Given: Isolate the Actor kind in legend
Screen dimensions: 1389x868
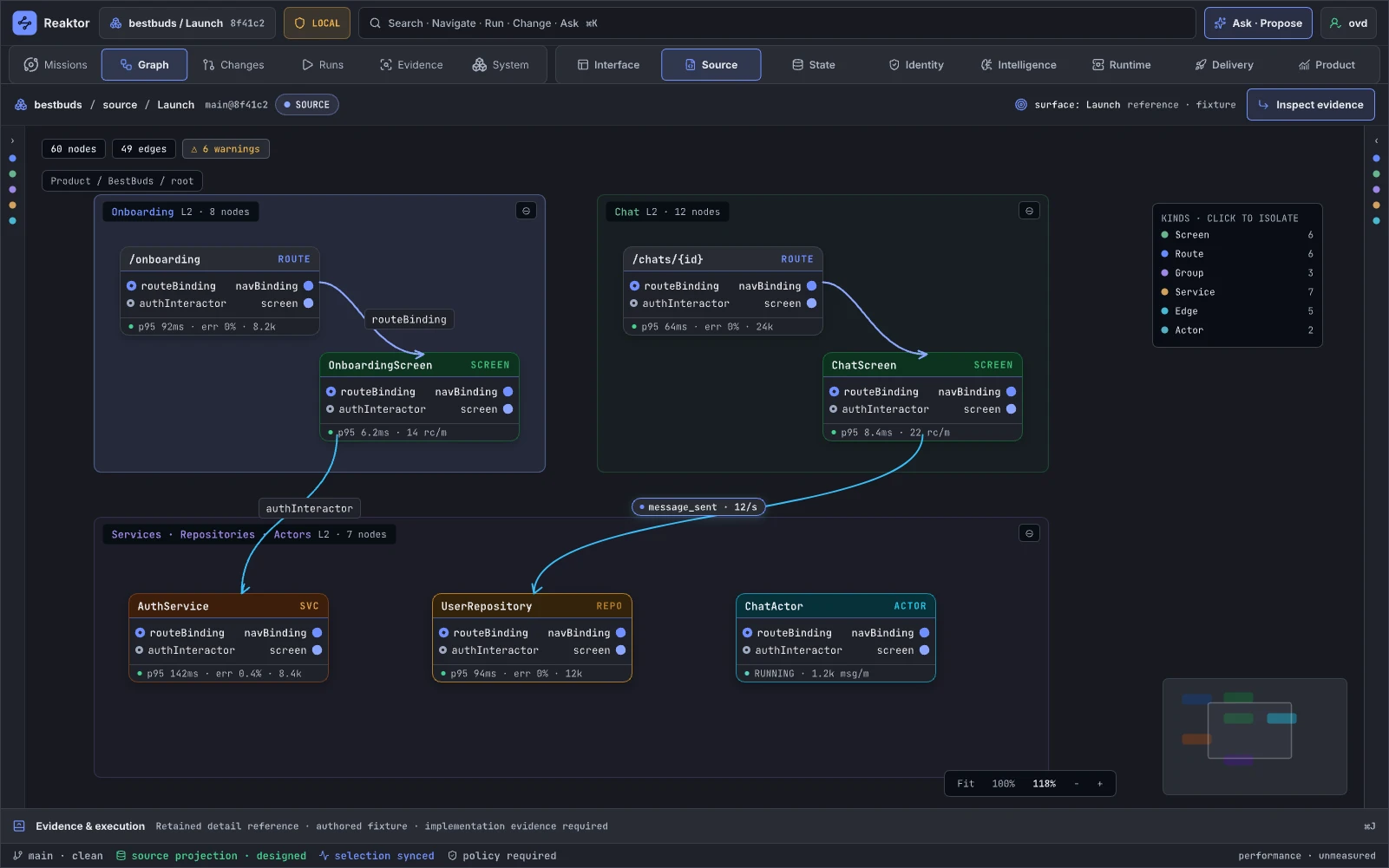Looking at the screenshot, I should coord(1237,330).
